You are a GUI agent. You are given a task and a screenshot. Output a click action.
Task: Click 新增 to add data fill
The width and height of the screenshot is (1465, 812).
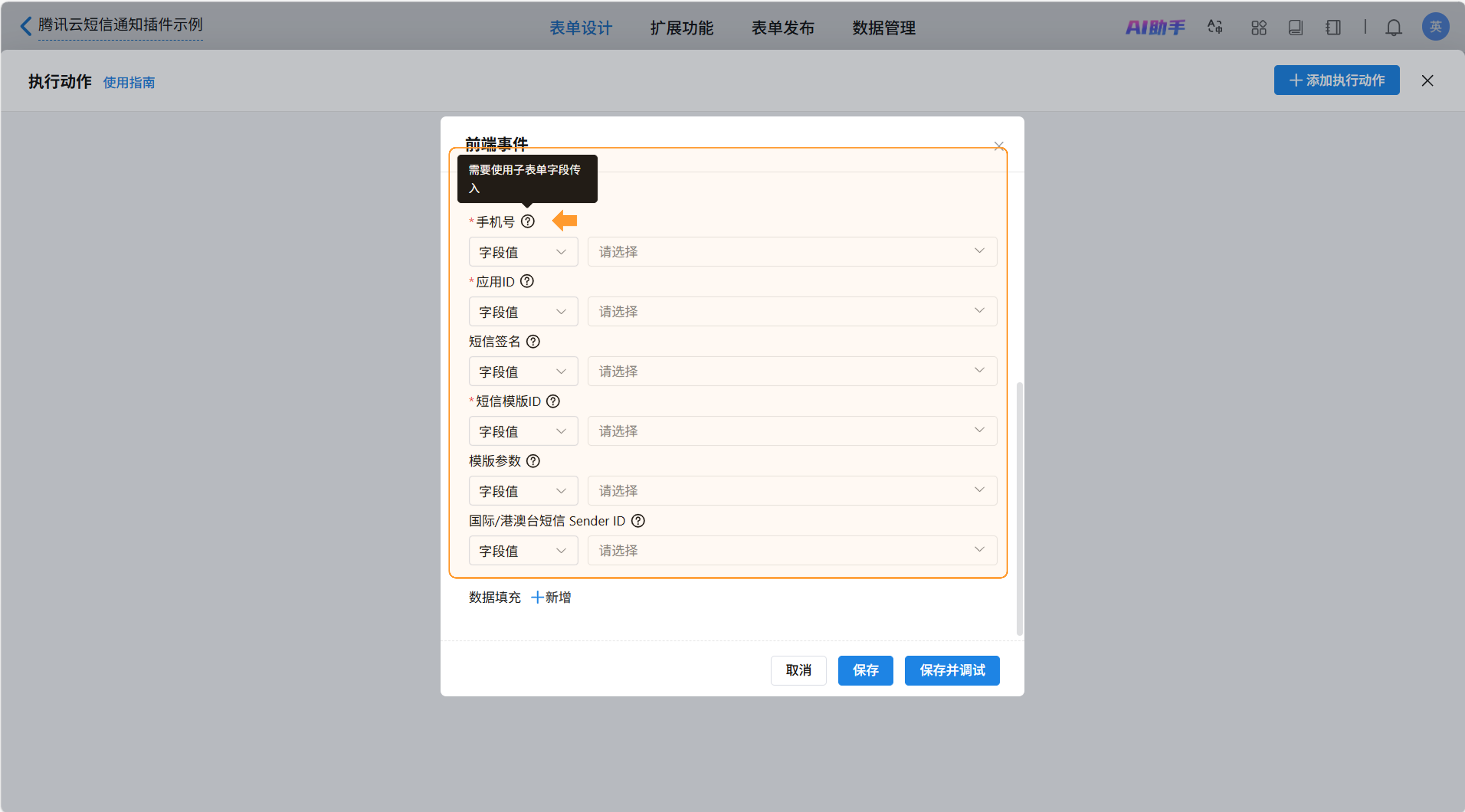click(550, 597)
